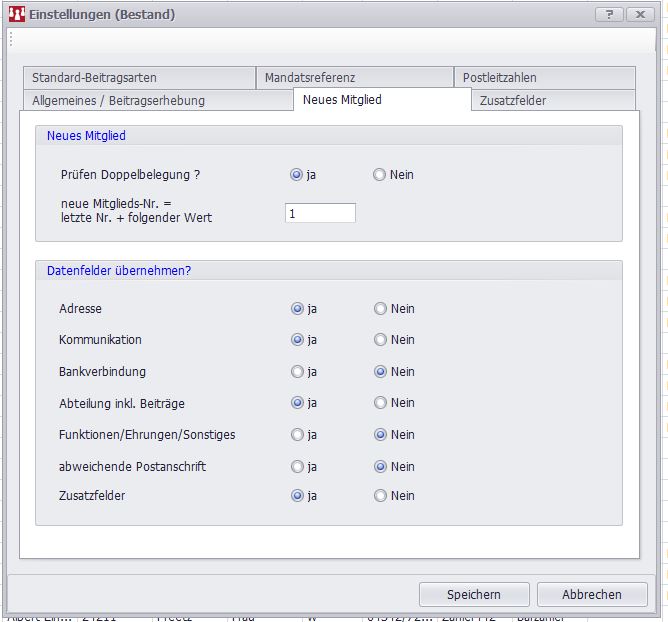Switch to Allgemeines / Beitragserhebung tab
The width and height of the screenshot is (668, 622).
[118, 100]
